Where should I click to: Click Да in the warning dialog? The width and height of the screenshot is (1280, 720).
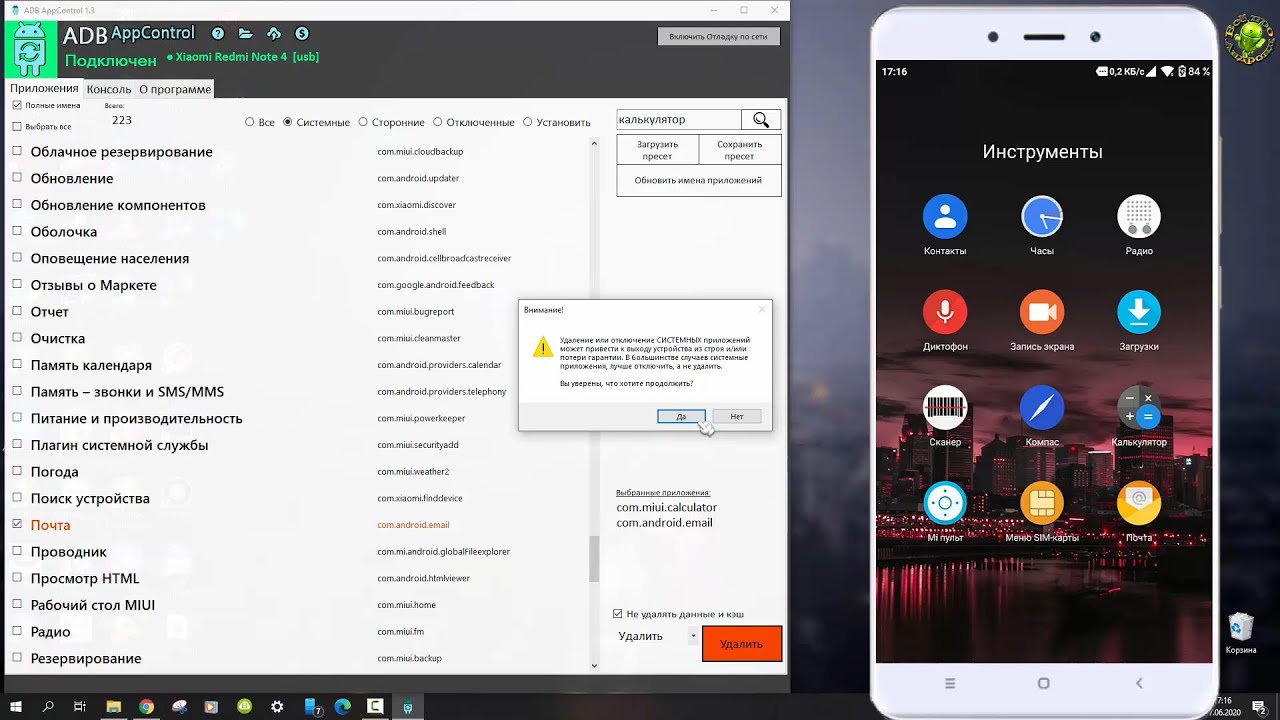[681, 416]
